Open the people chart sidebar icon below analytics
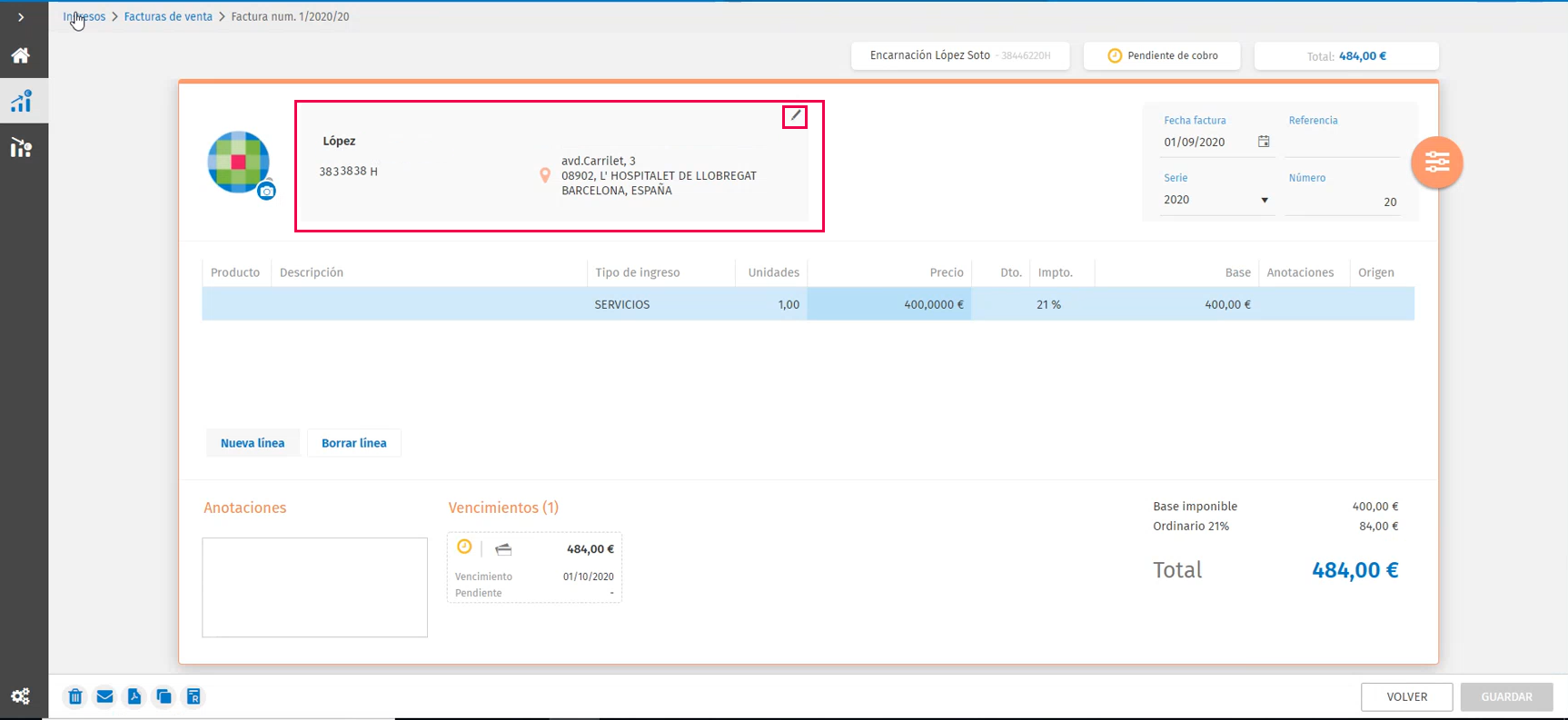This screenshot has height=720, width=1568. coord(21,147)
